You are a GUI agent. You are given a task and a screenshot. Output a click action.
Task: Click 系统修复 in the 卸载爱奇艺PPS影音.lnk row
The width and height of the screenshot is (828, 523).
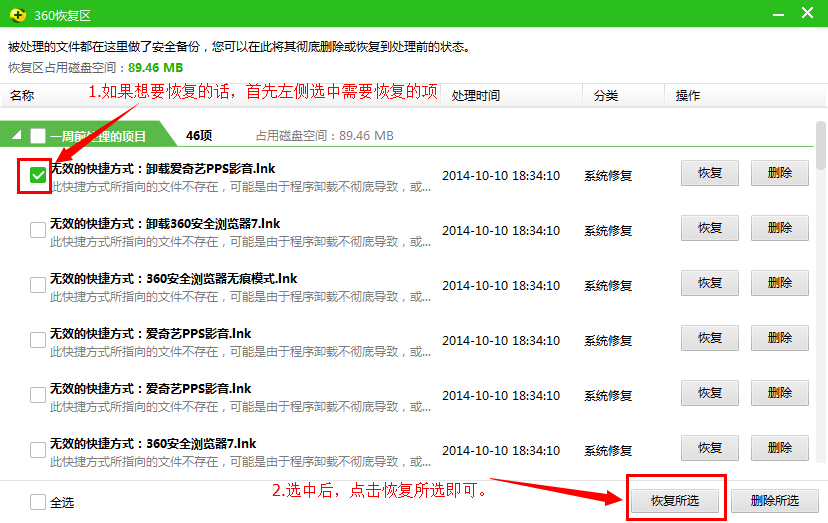tap(608, 175)
